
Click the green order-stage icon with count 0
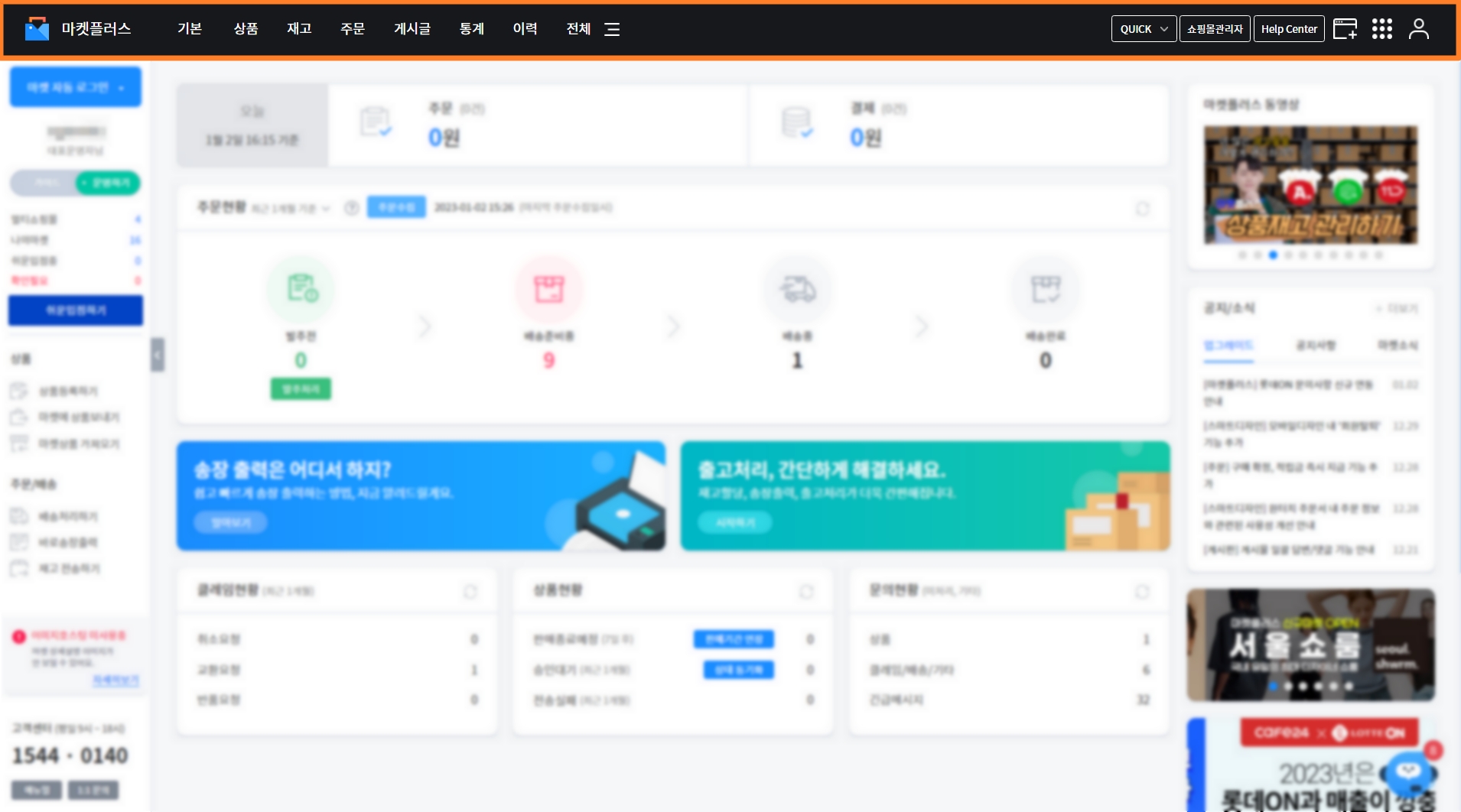tap(301, 289)
